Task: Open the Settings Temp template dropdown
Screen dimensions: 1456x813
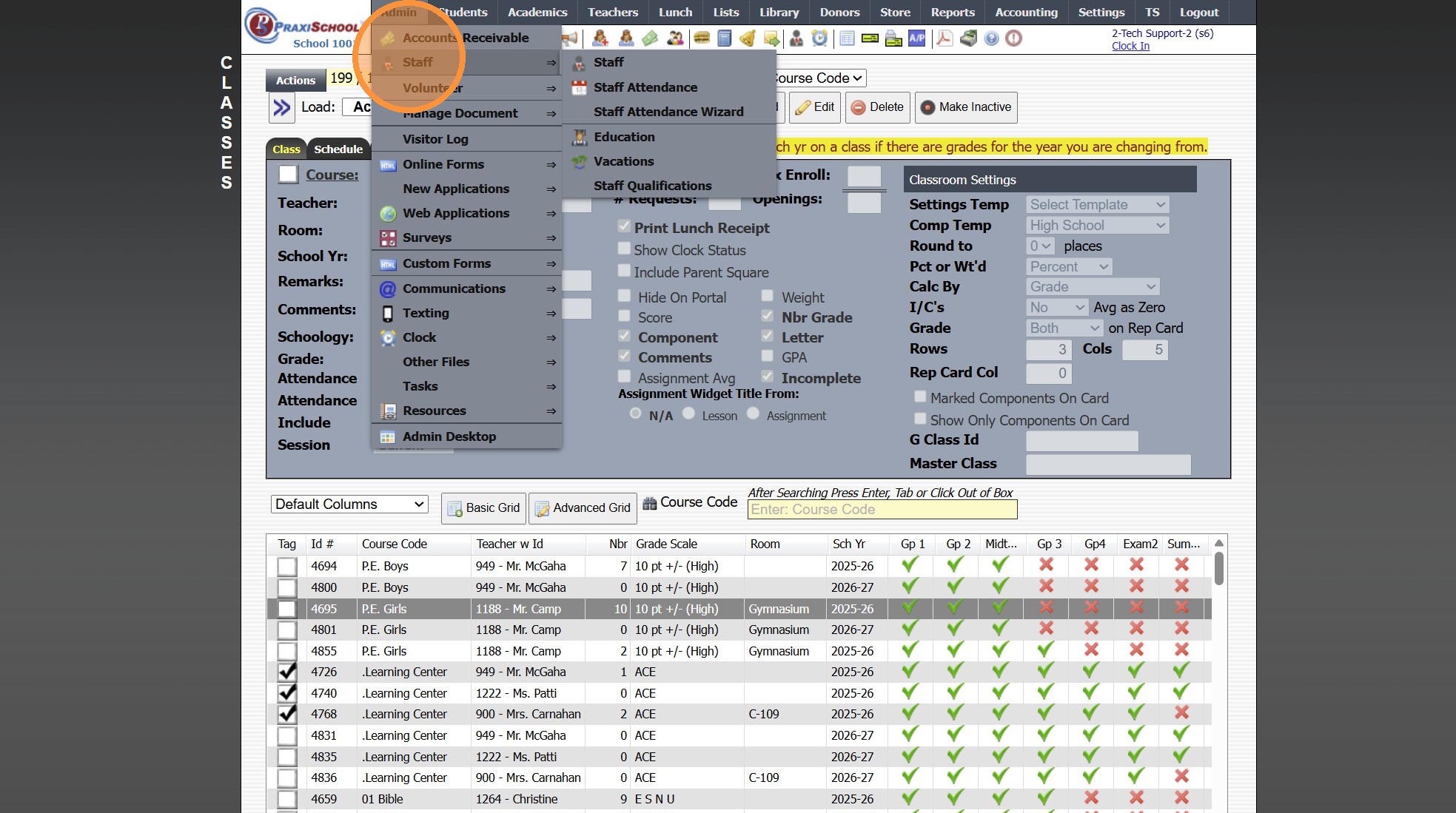Action: tap(1097, 205)
